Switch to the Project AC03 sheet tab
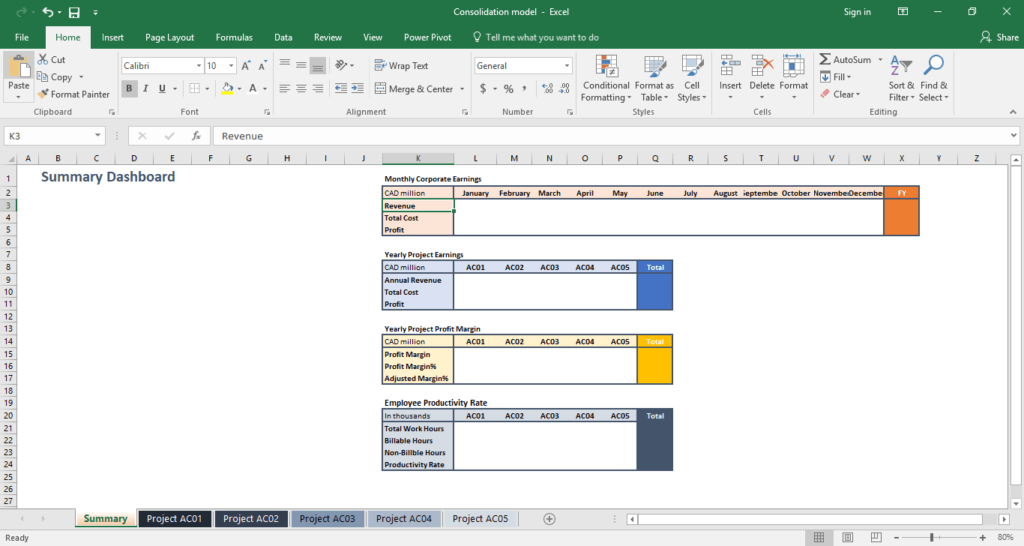Viewport: 1024px width, 546px height. point(327,519)
